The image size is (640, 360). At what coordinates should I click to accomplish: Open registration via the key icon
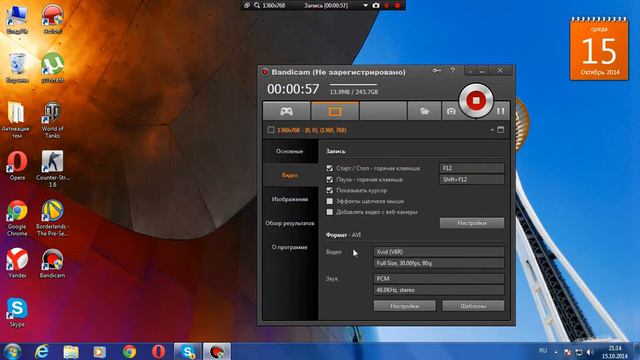[x=437, y=71]
